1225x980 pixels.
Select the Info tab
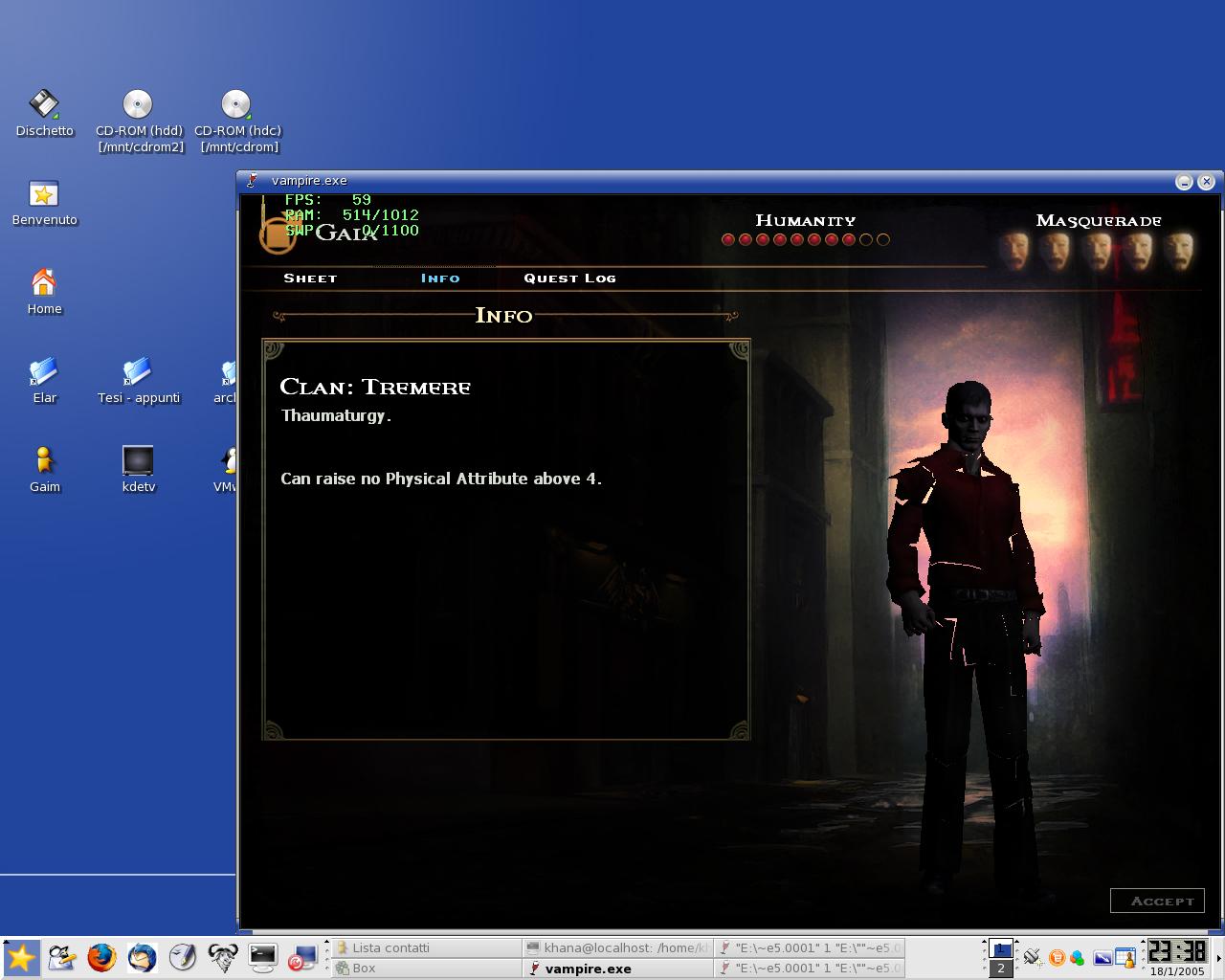[x=440, y=278]
